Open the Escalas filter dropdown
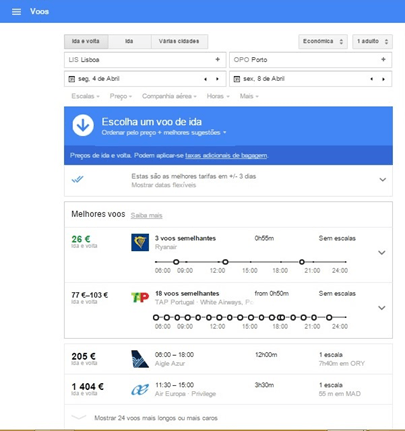 85,96
